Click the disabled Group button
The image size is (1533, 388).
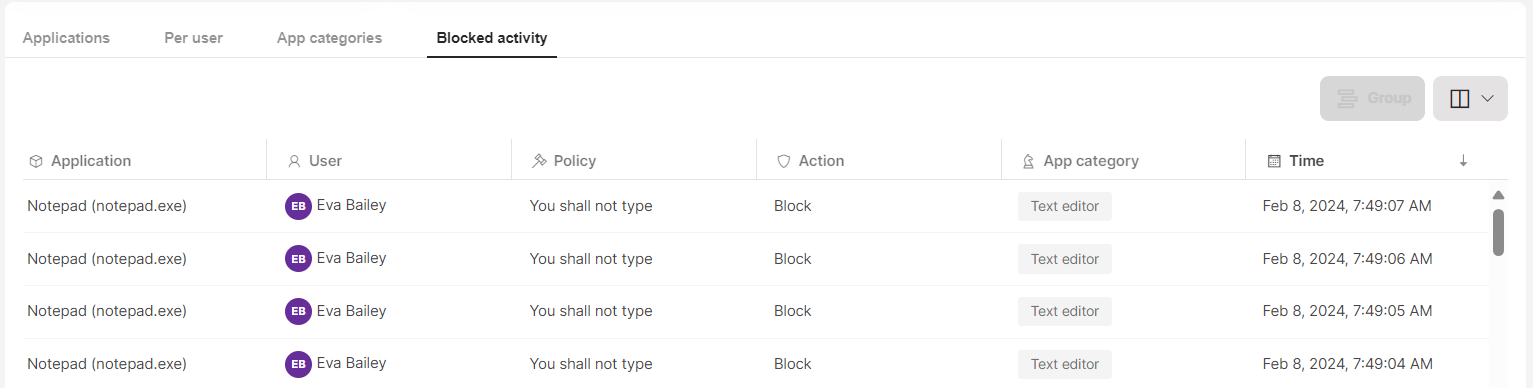[x=1372, y=99]
